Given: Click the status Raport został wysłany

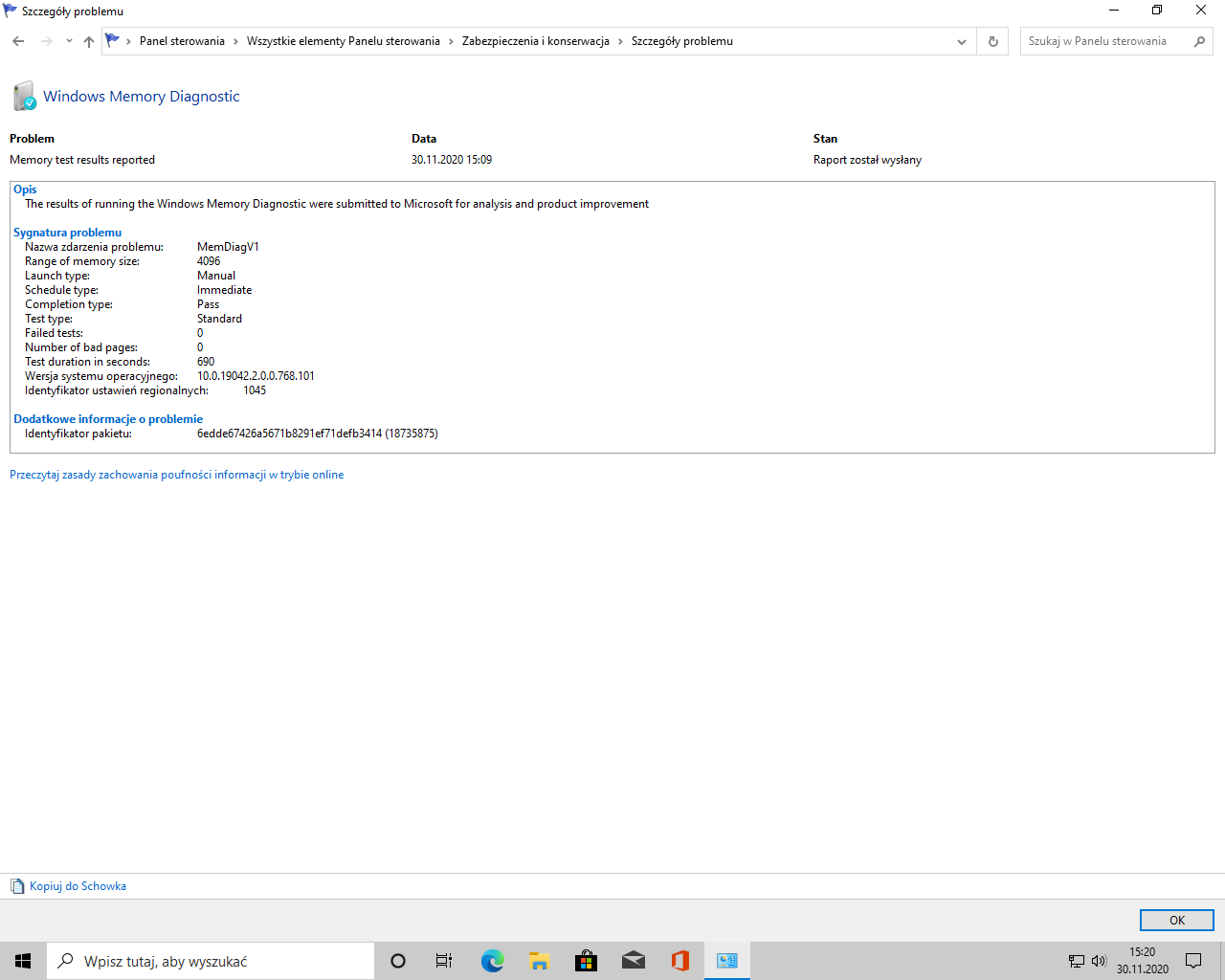Looking at the screenshot, I should coord(867,160).
